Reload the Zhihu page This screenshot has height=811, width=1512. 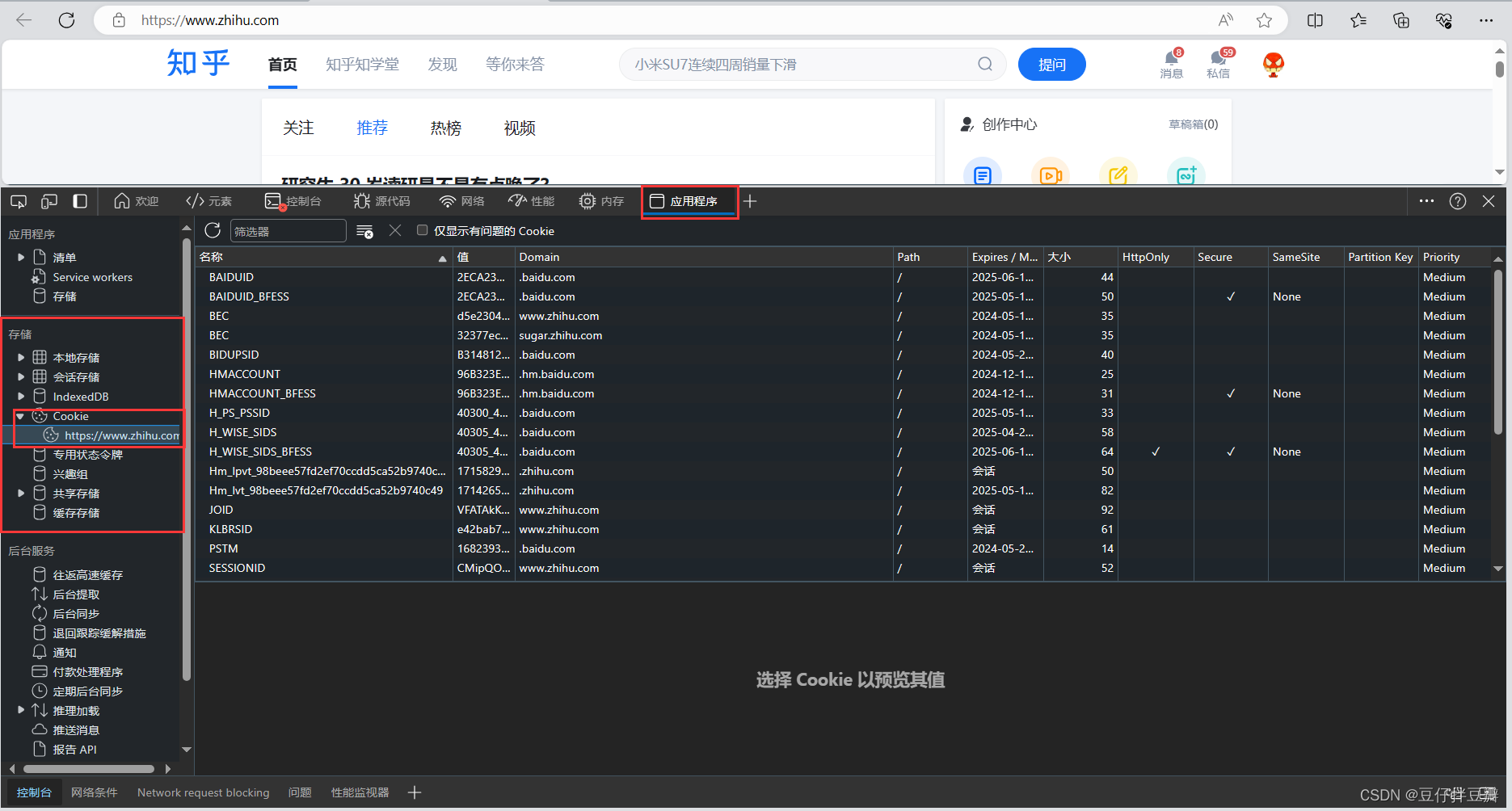point(66,20)
